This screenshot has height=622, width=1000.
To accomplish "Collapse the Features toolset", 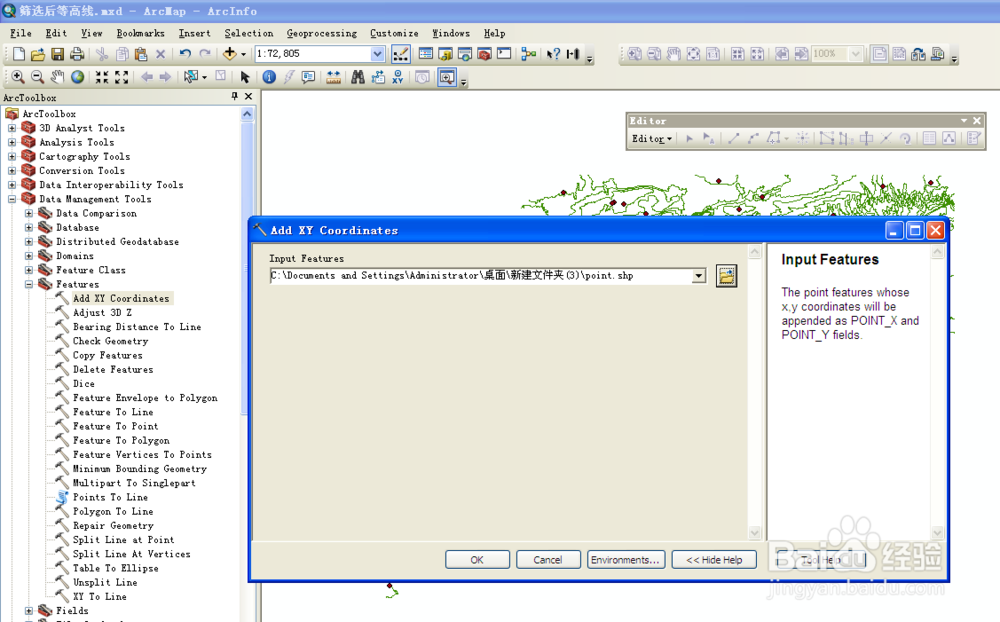I will tap(29, 285).
